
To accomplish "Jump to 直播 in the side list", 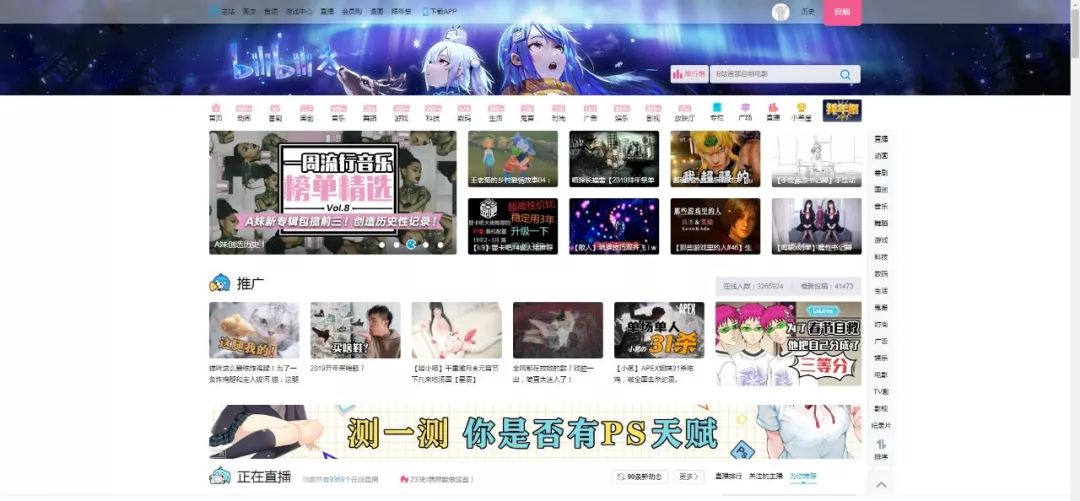I will (x=881, y=139).
